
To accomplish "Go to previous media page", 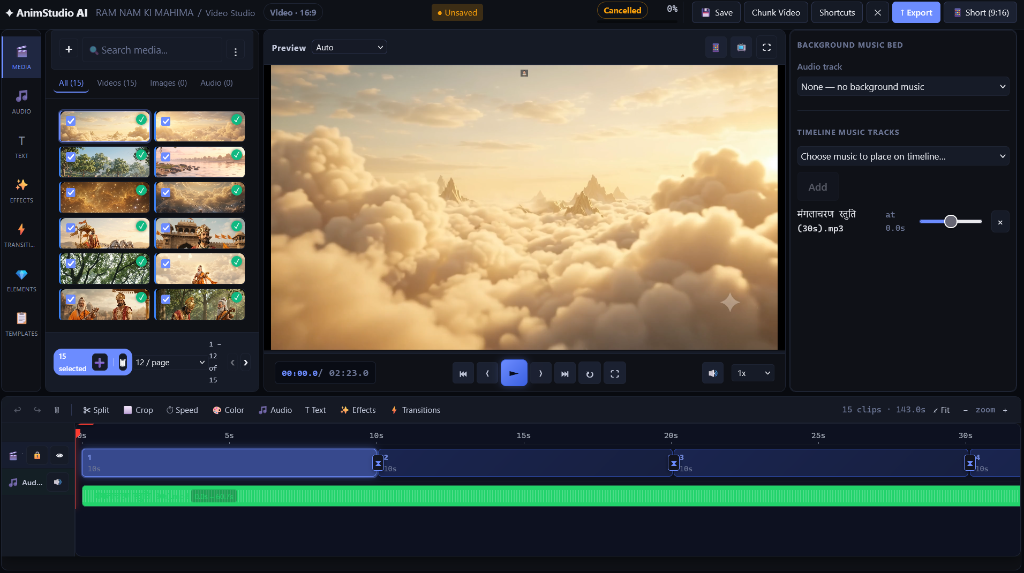I will (x=232, y=363).
